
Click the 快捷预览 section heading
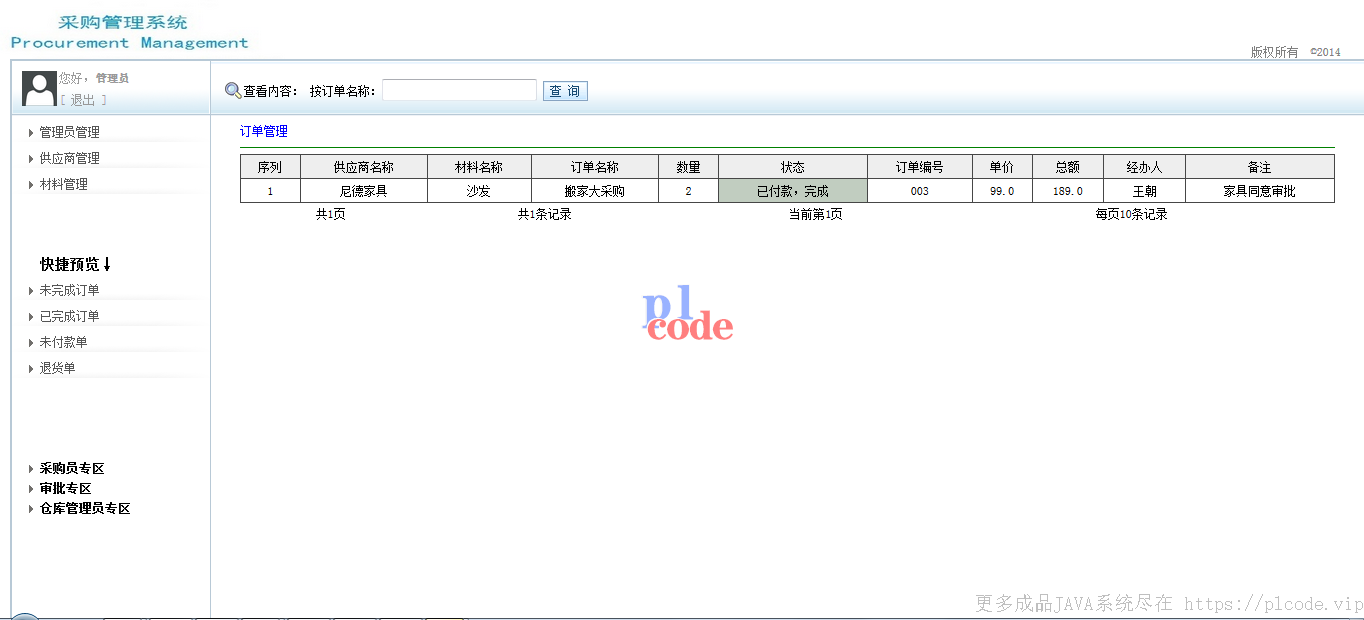pos(76,264)
